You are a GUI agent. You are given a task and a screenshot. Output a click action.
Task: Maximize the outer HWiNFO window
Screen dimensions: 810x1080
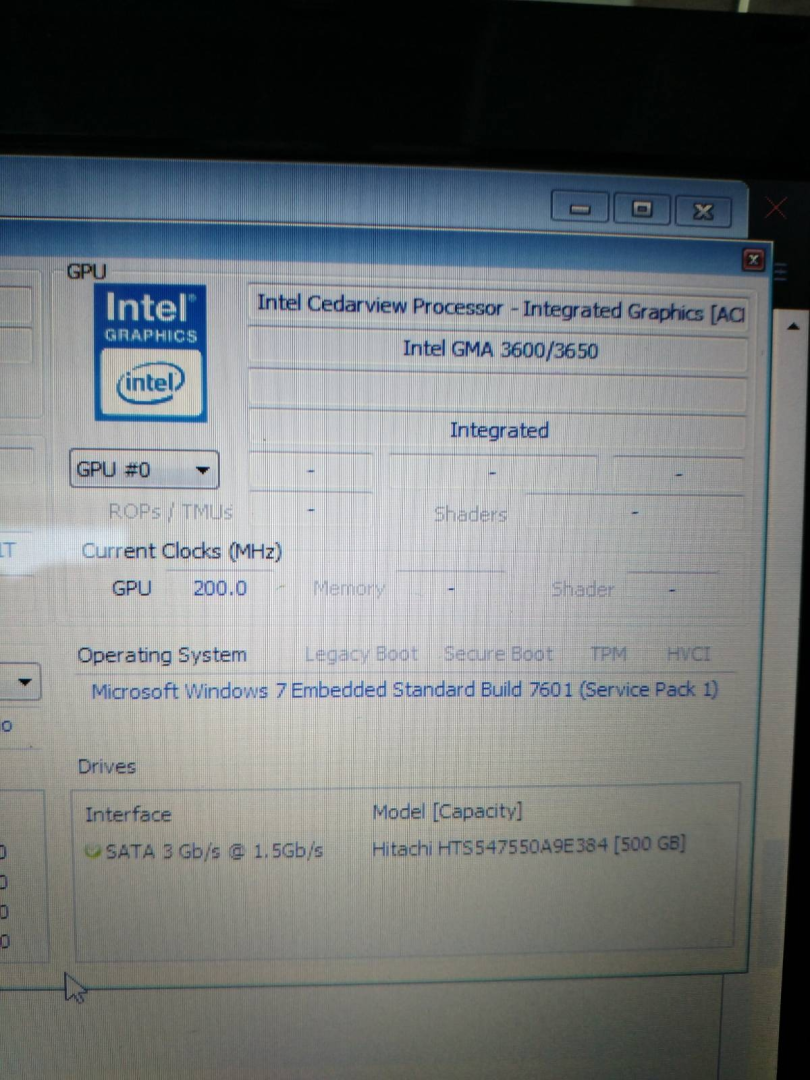tap(641, 209)
